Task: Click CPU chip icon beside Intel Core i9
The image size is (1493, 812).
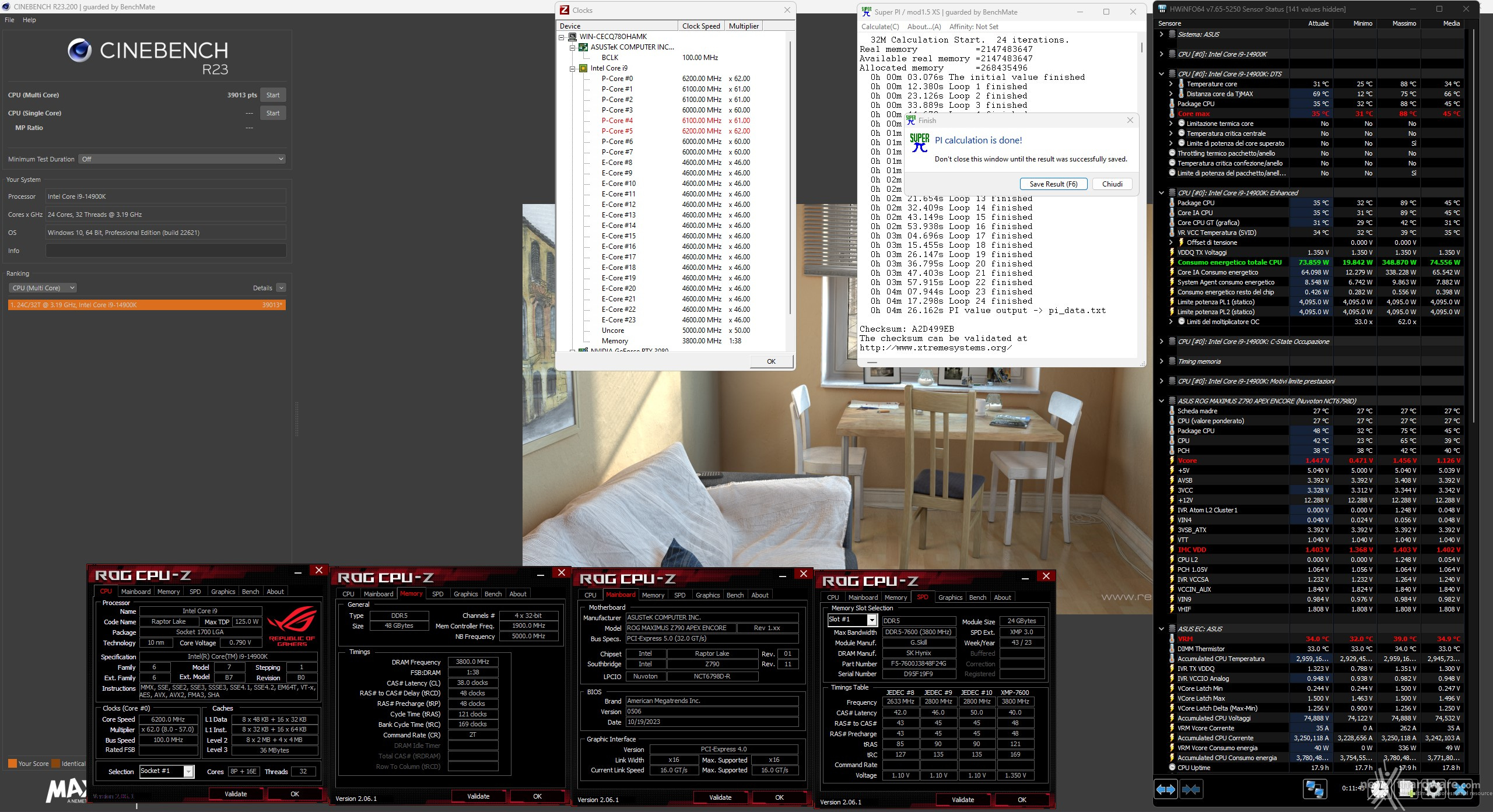Action: click(x=583, y=68)
